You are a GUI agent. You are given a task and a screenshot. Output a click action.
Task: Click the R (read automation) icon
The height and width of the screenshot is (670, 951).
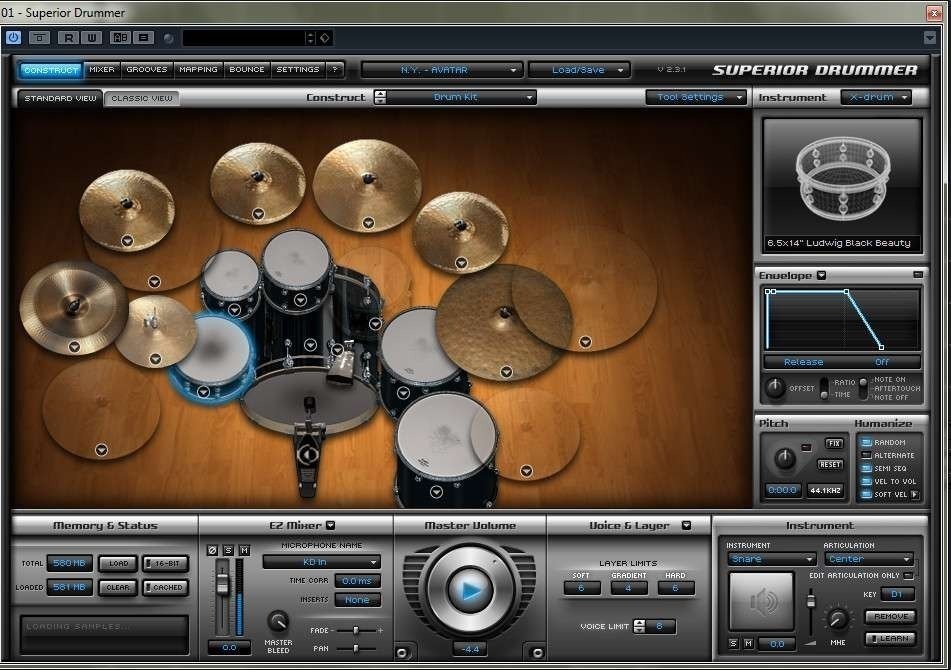click(69, 38)
